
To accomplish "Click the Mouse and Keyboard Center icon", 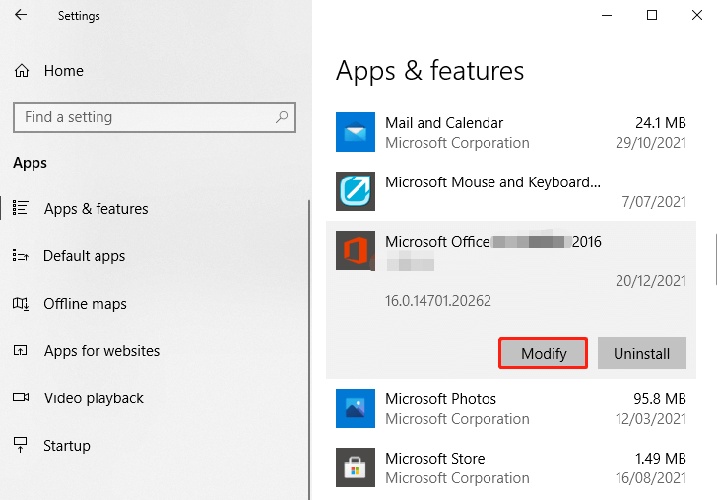I will coord(355,191).
